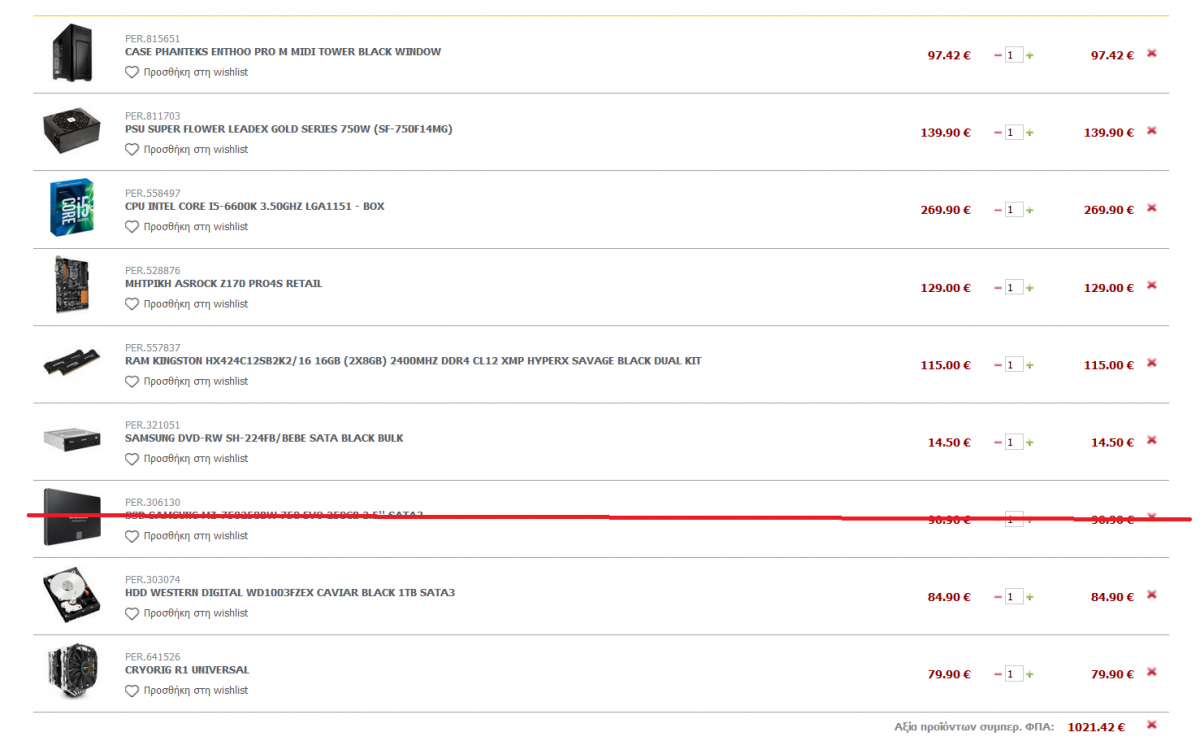Click the quantity field for the Intel i5-6600K

[1014, 210]
